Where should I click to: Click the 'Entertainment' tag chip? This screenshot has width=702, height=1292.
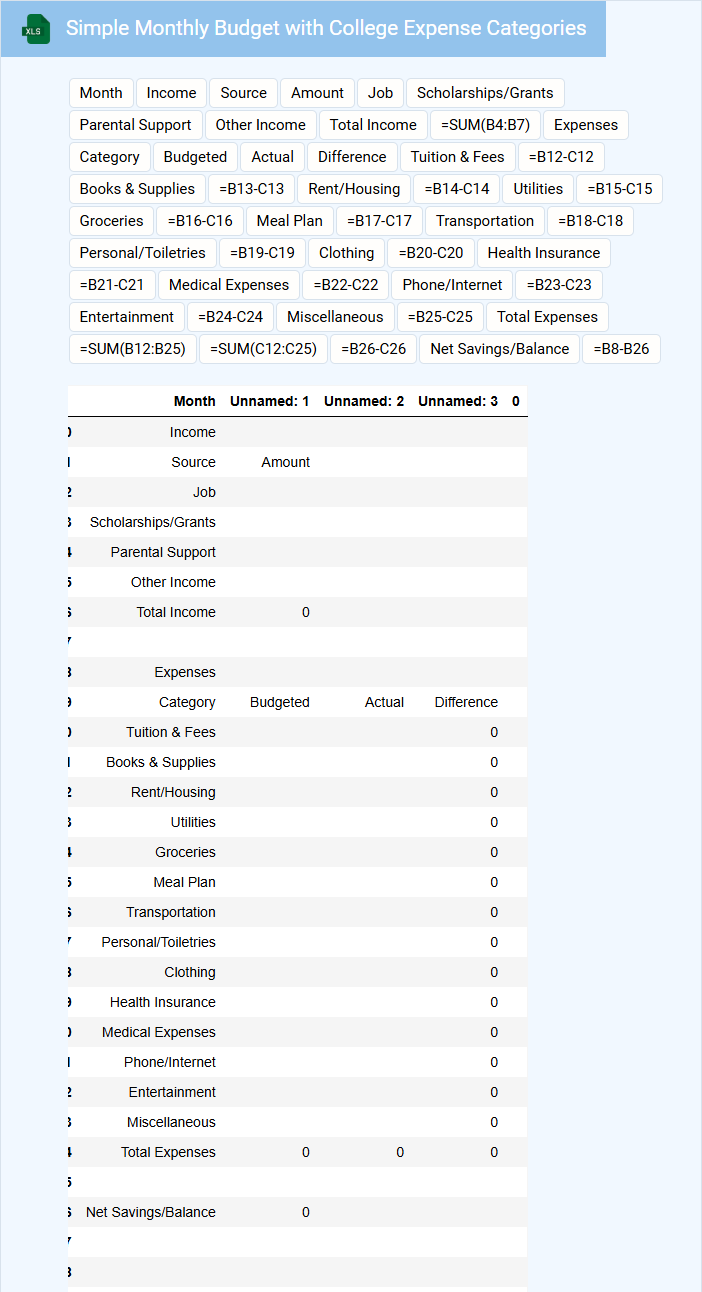click(x=127, y=317)
